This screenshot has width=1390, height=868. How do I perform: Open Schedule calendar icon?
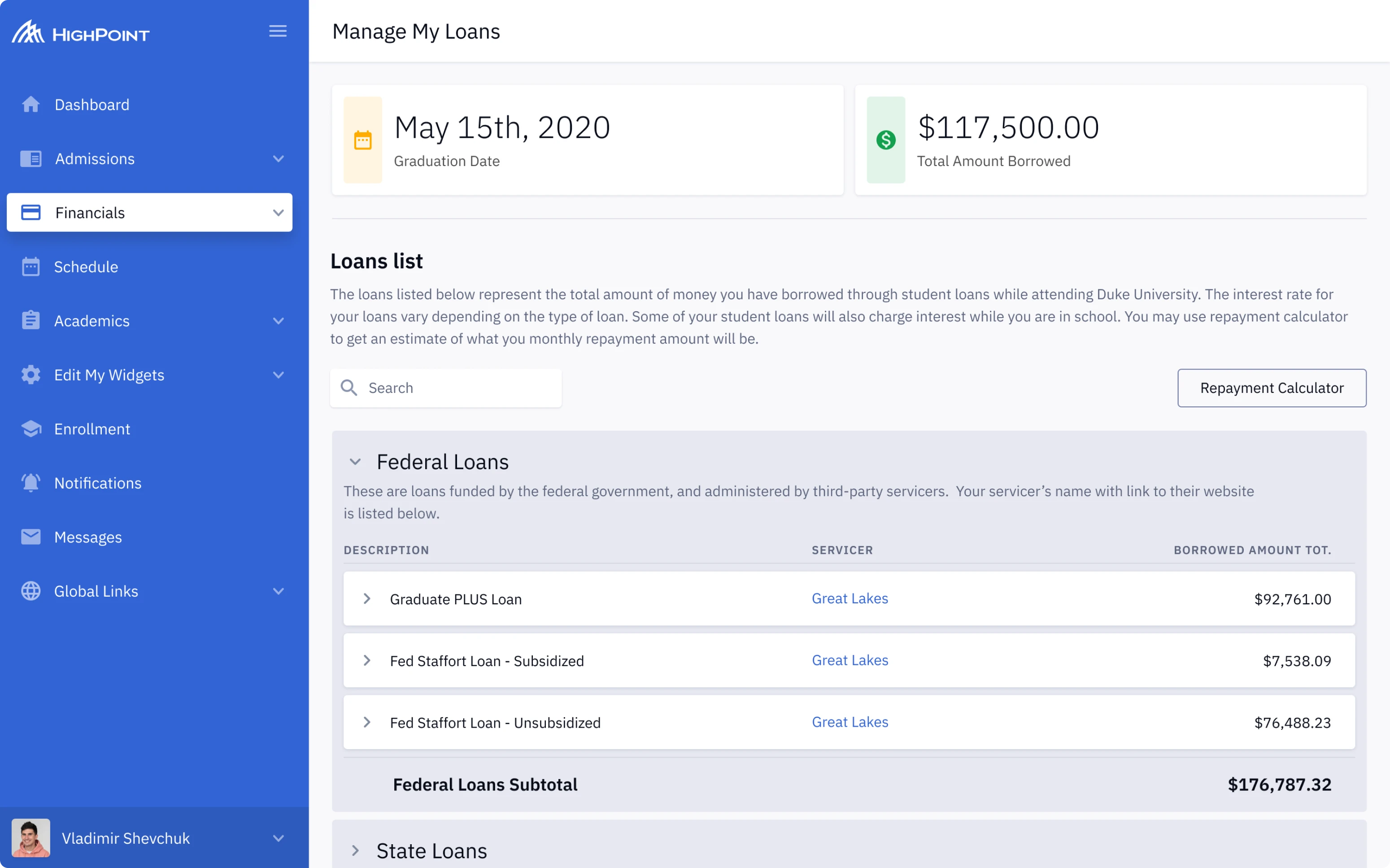click(31, 266)
